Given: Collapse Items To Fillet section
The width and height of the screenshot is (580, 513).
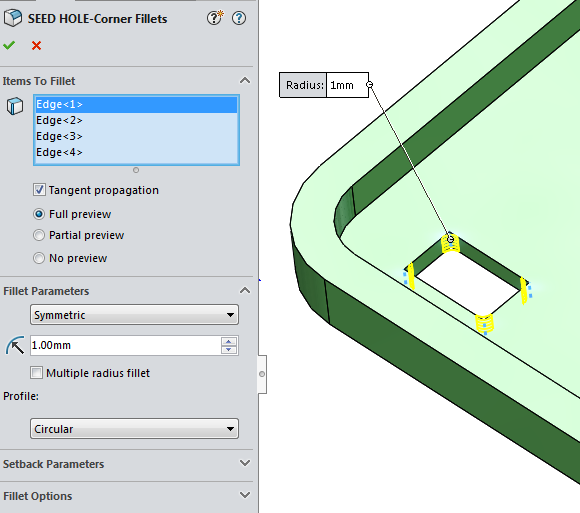Looking at the screenshot, I should pos(245,80).
